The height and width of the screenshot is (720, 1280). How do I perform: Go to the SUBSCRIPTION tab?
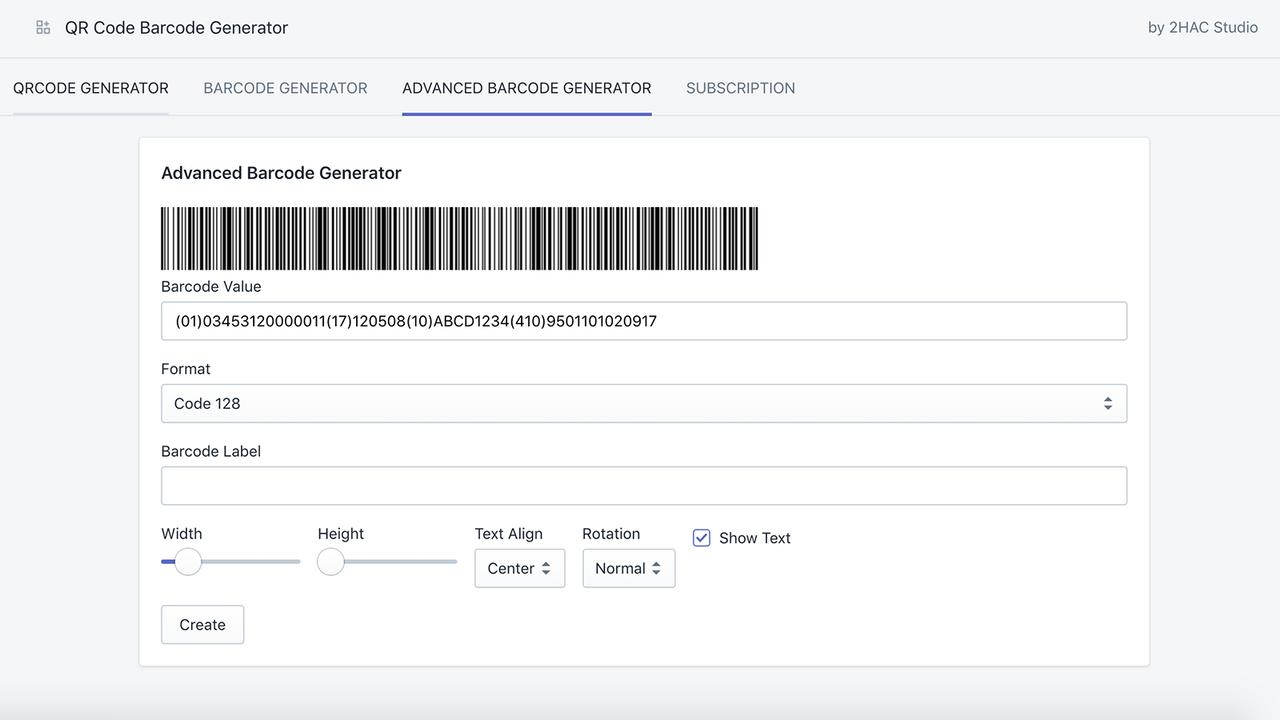coord(741,88)
